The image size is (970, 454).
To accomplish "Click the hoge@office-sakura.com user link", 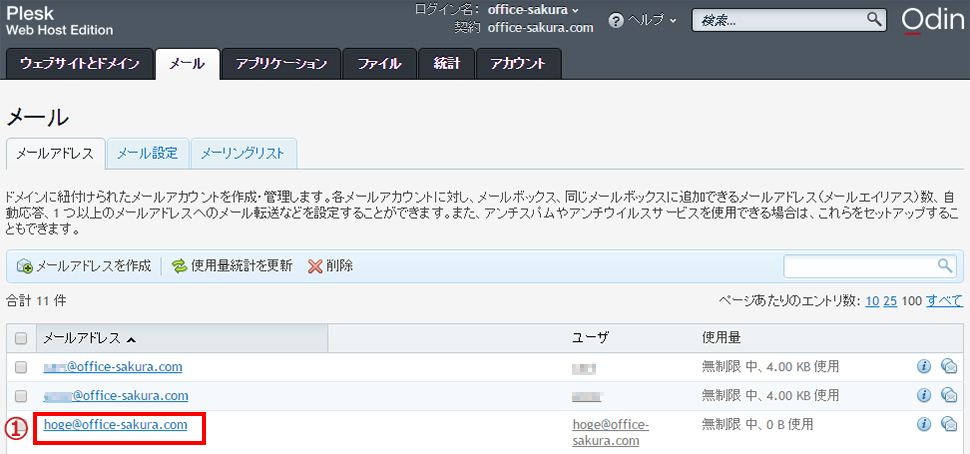I will (x=611, y=432).
